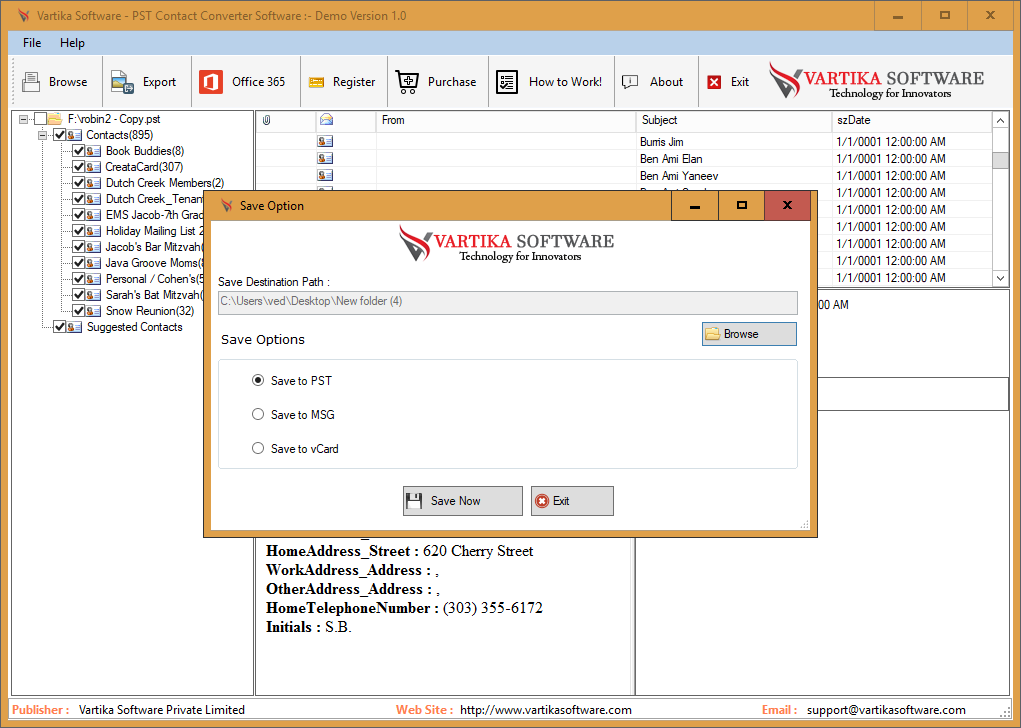This screenshot has width=1021, height=728.
Task: Click the Save Destination Path field
Action: tap(507, 302)
